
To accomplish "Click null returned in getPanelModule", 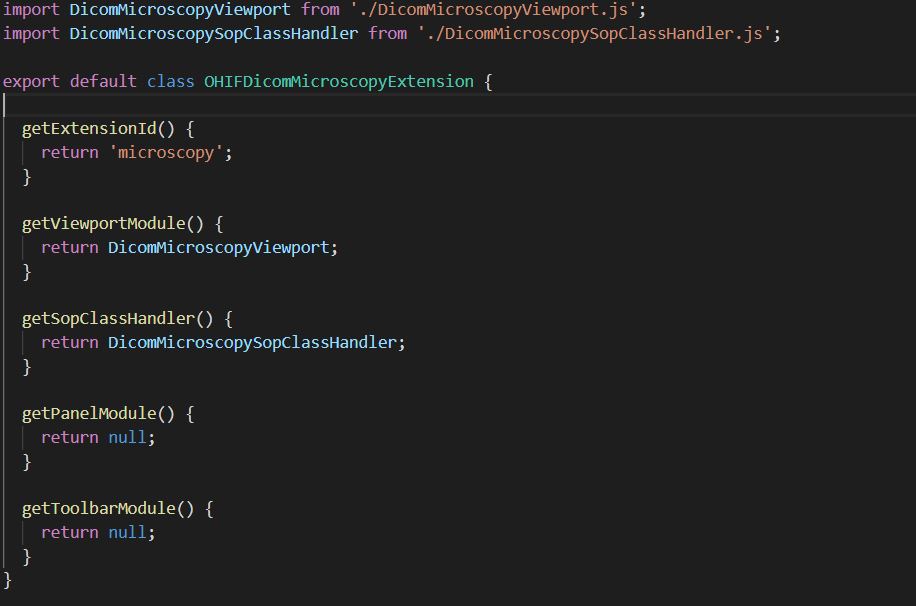I will [128, 437].
